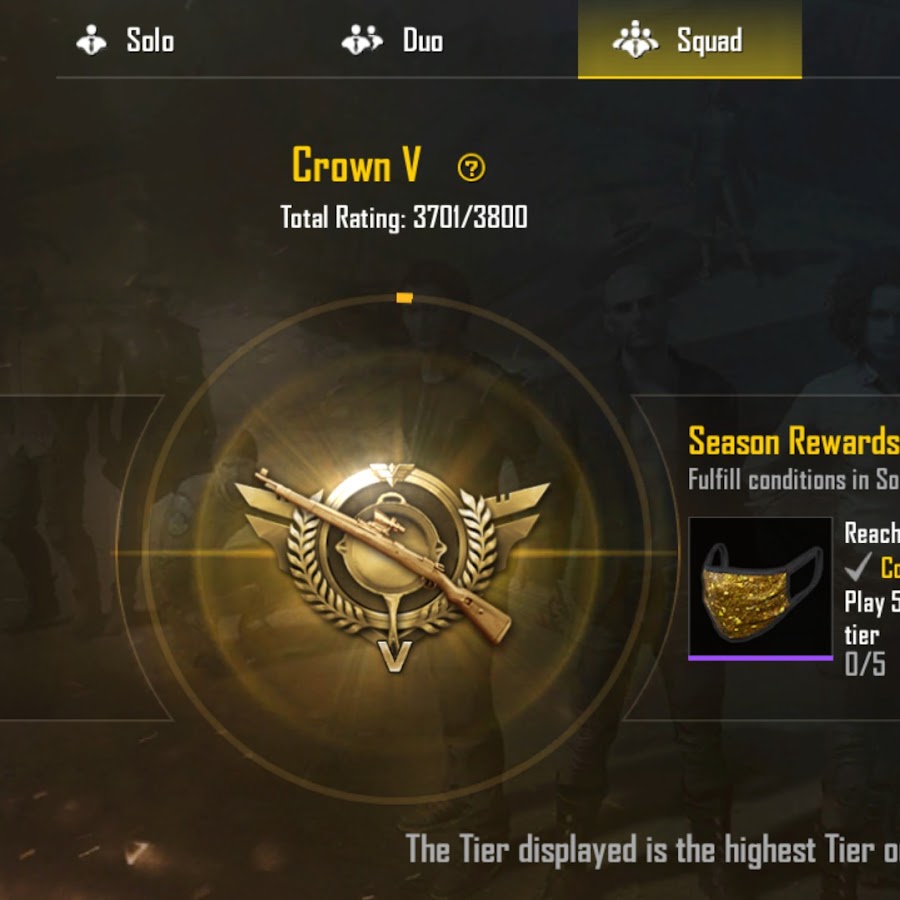Switch to the Solo tab

[x=125, y=40]
